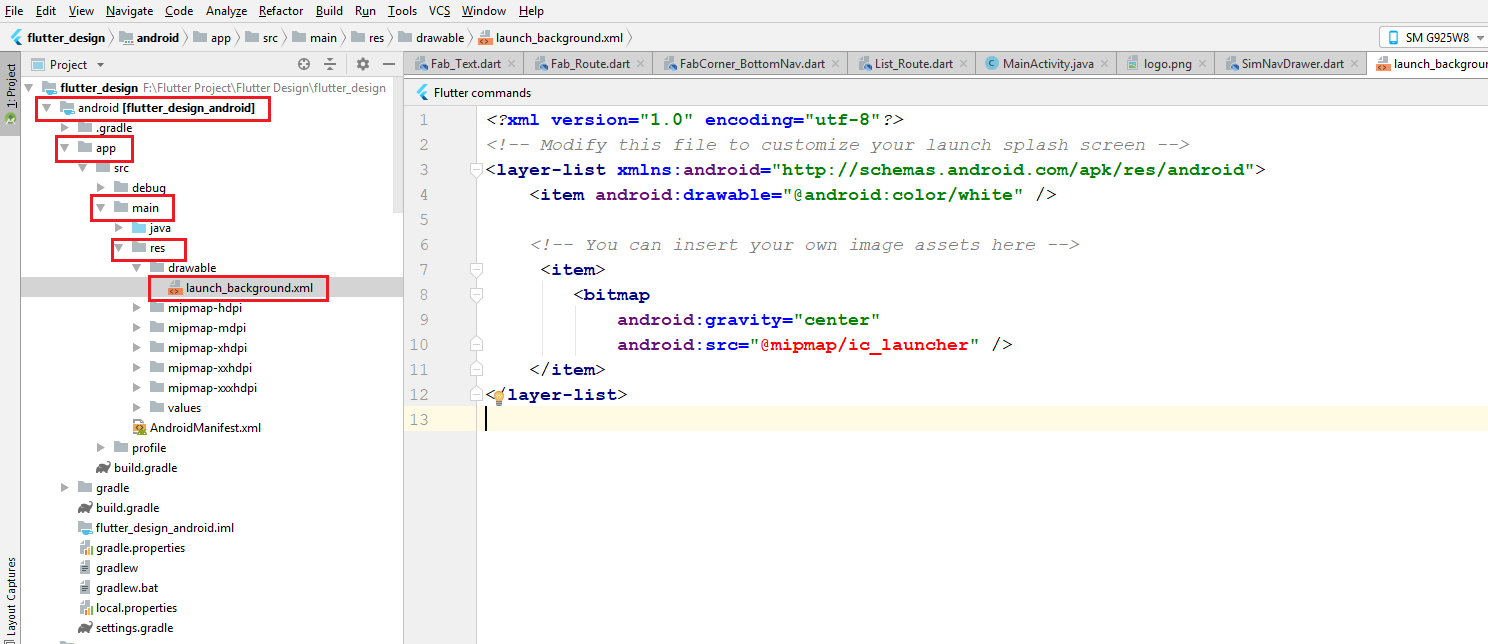
Task: Toggle the Layout Captures tool window button
Action: (10, 600)
